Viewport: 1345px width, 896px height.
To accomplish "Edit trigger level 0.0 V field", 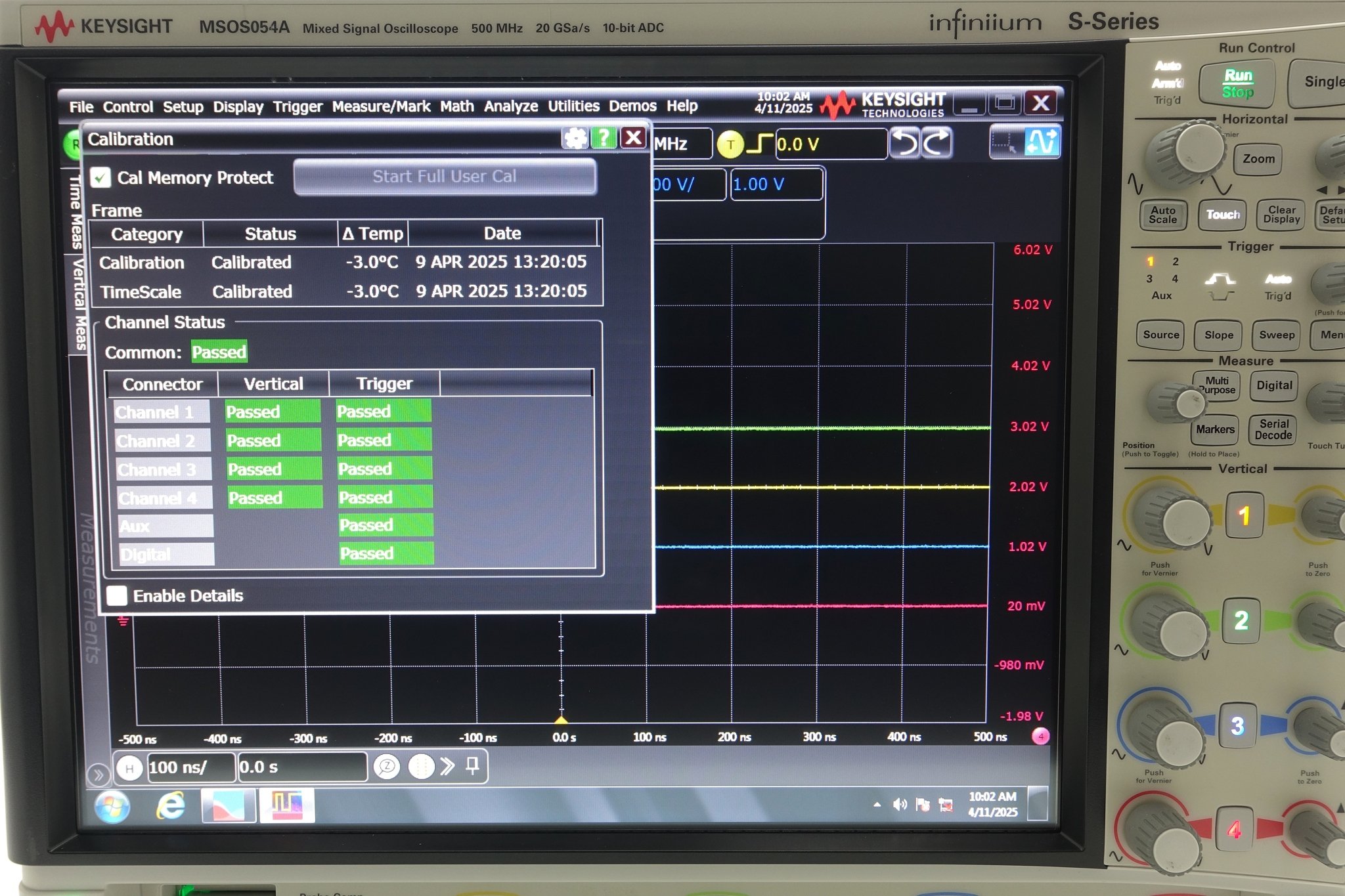I will (x=830, y=144).
